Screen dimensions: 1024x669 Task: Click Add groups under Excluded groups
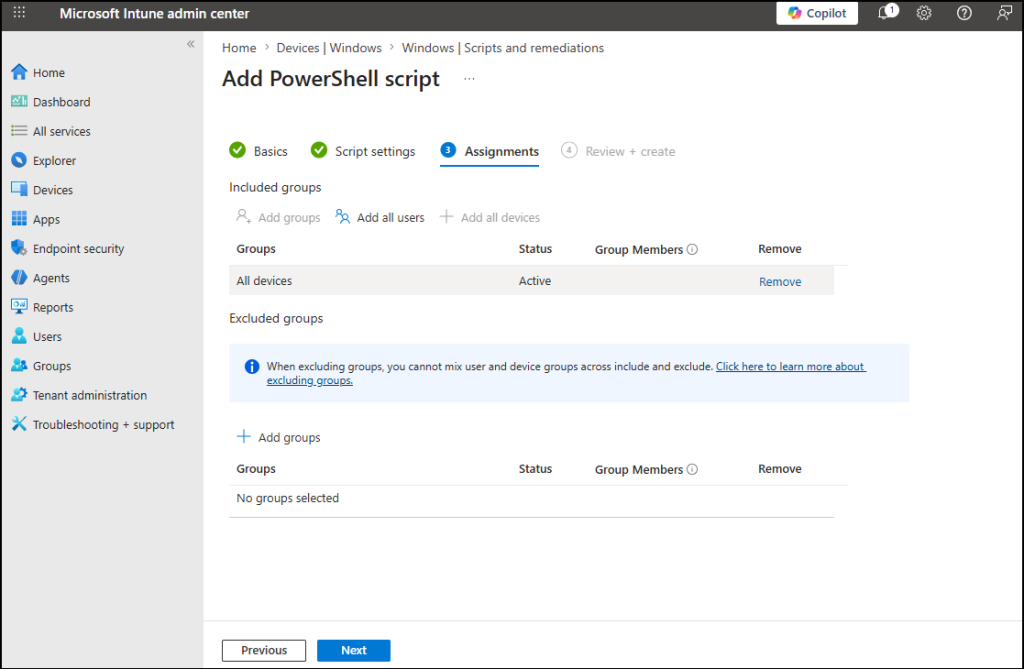pyautogui.click(x=278, y=437)
